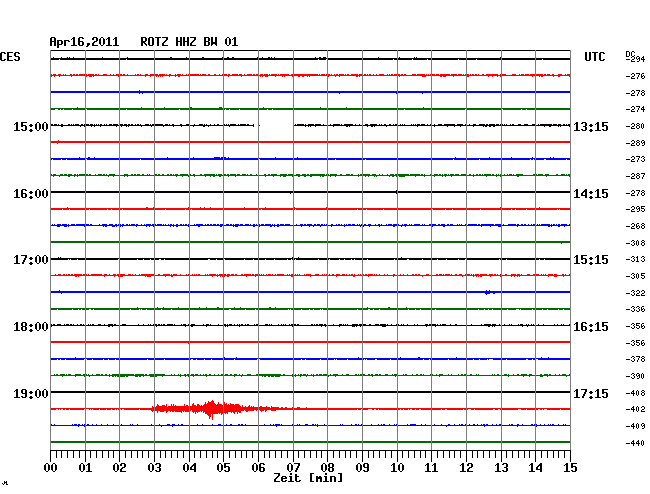Click the 16:00 local time label
Image resolution: width=650 pixels, height=494 pixels.
(x=31, y=194)
